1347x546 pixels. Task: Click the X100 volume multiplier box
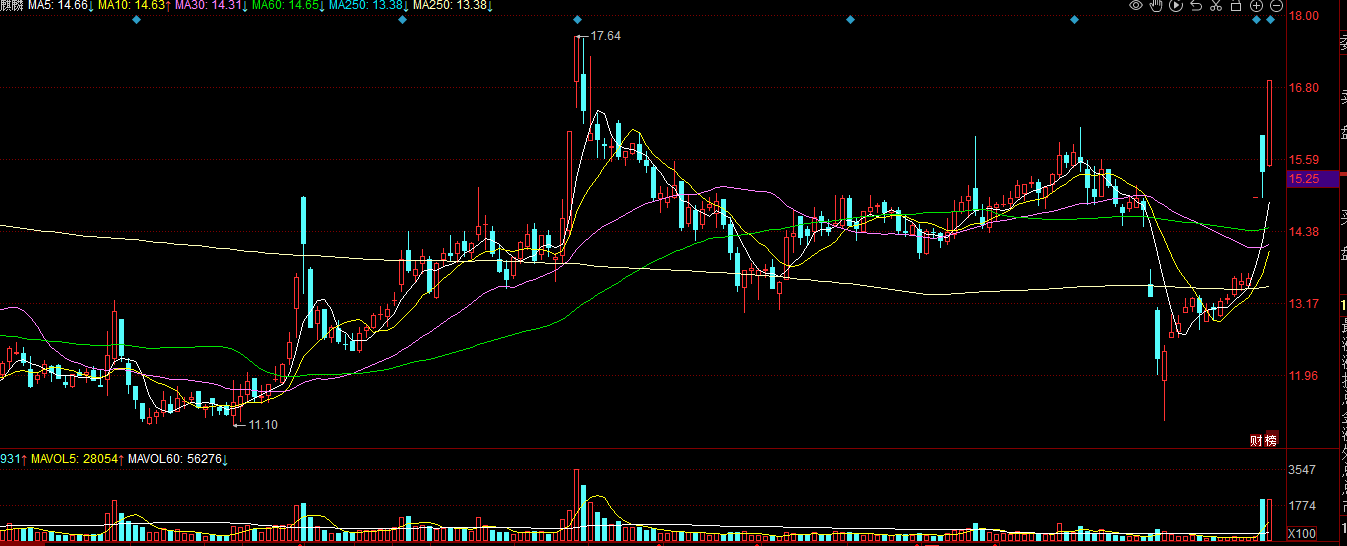pyautogui.click(x=1302, y=533)
